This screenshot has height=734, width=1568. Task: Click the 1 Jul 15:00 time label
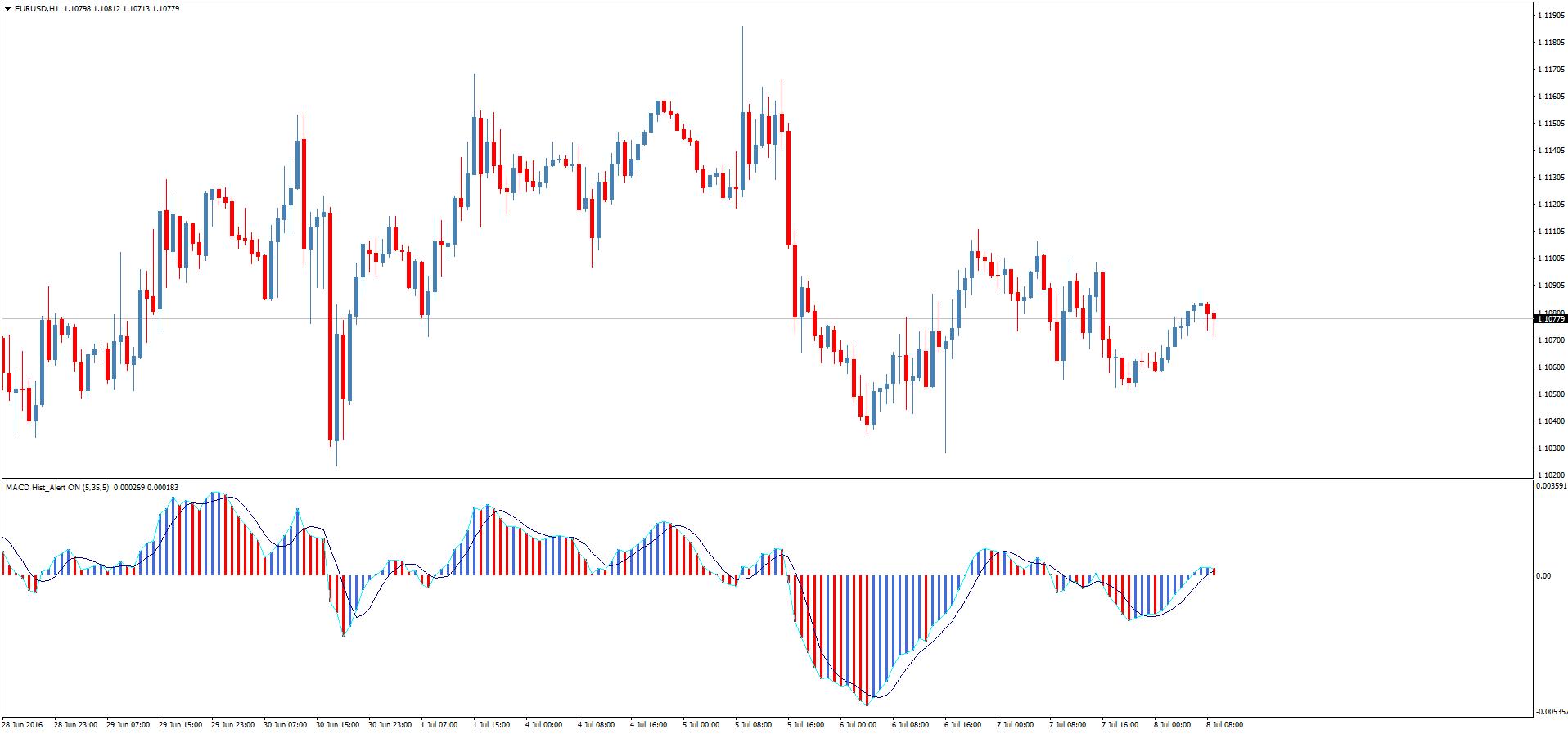[492, 725]
